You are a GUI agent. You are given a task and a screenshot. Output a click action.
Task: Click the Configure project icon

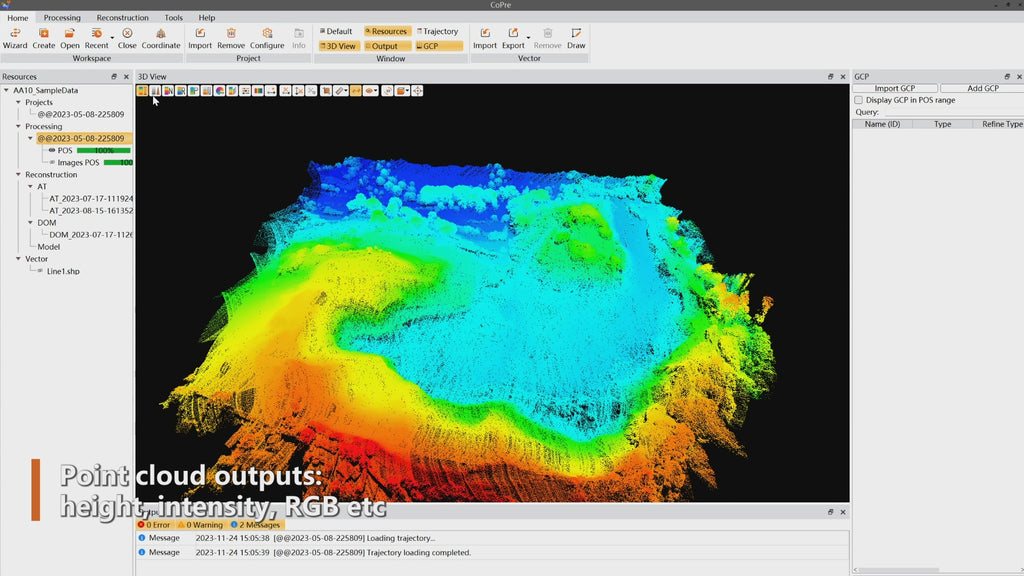(267, 34)
